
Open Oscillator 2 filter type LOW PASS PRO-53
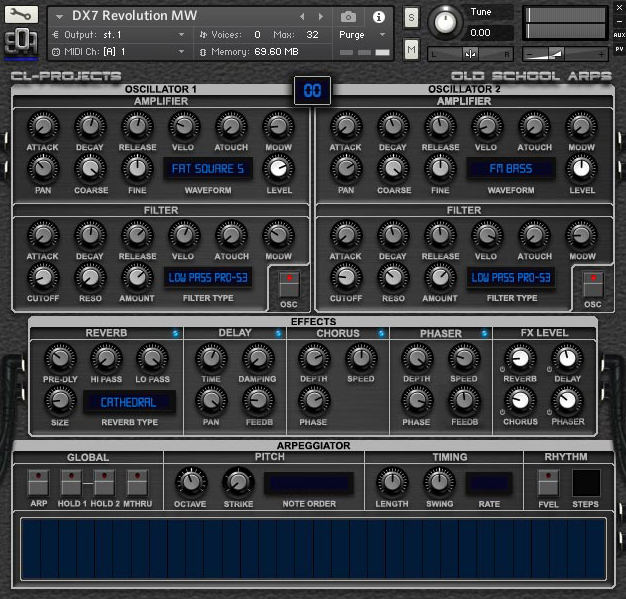click(x=511, y=278)
